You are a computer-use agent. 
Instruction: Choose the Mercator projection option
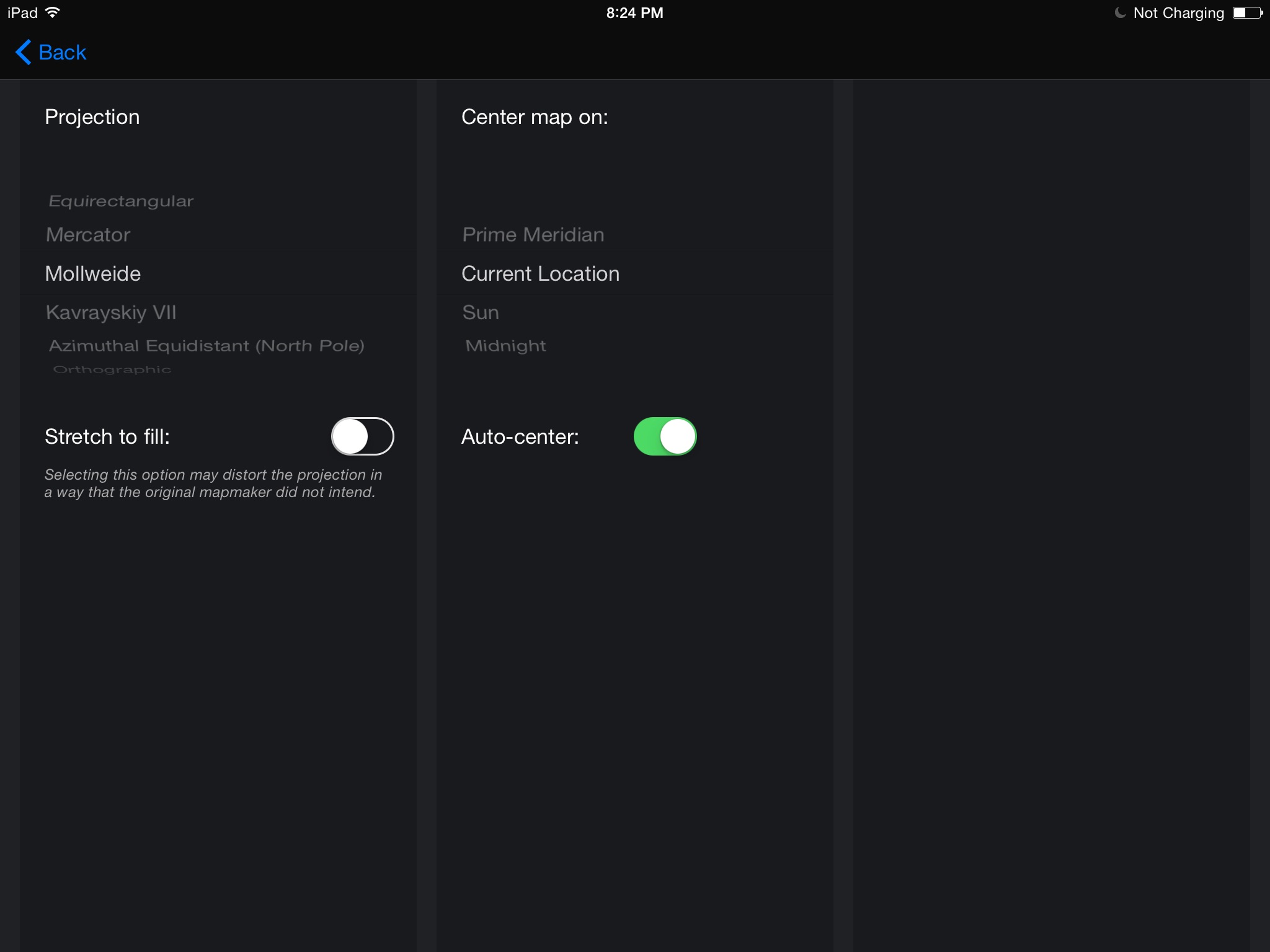[88, 235]
